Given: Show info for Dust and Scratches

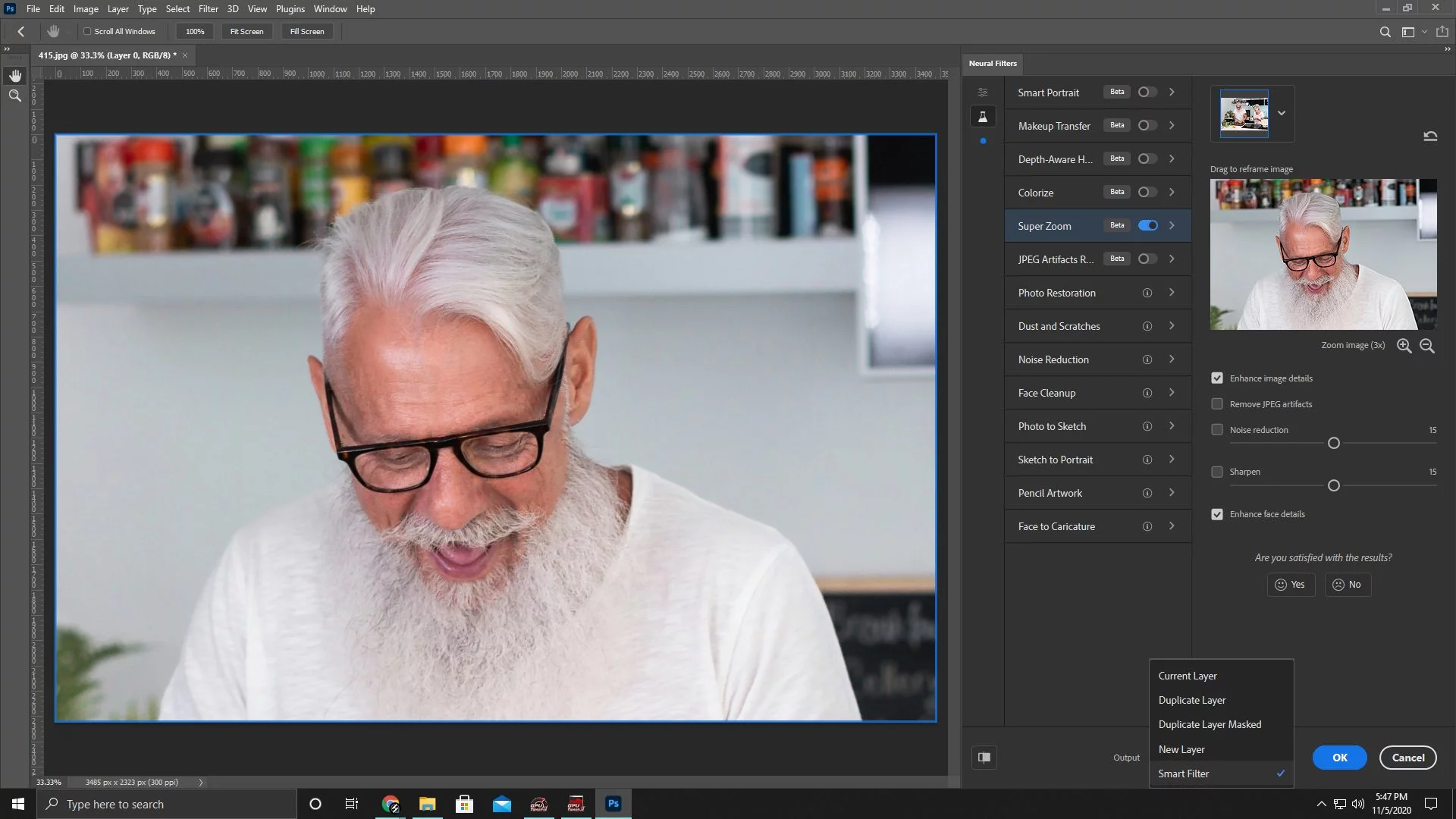Looking at the screenshot, I should (1147, 326).
